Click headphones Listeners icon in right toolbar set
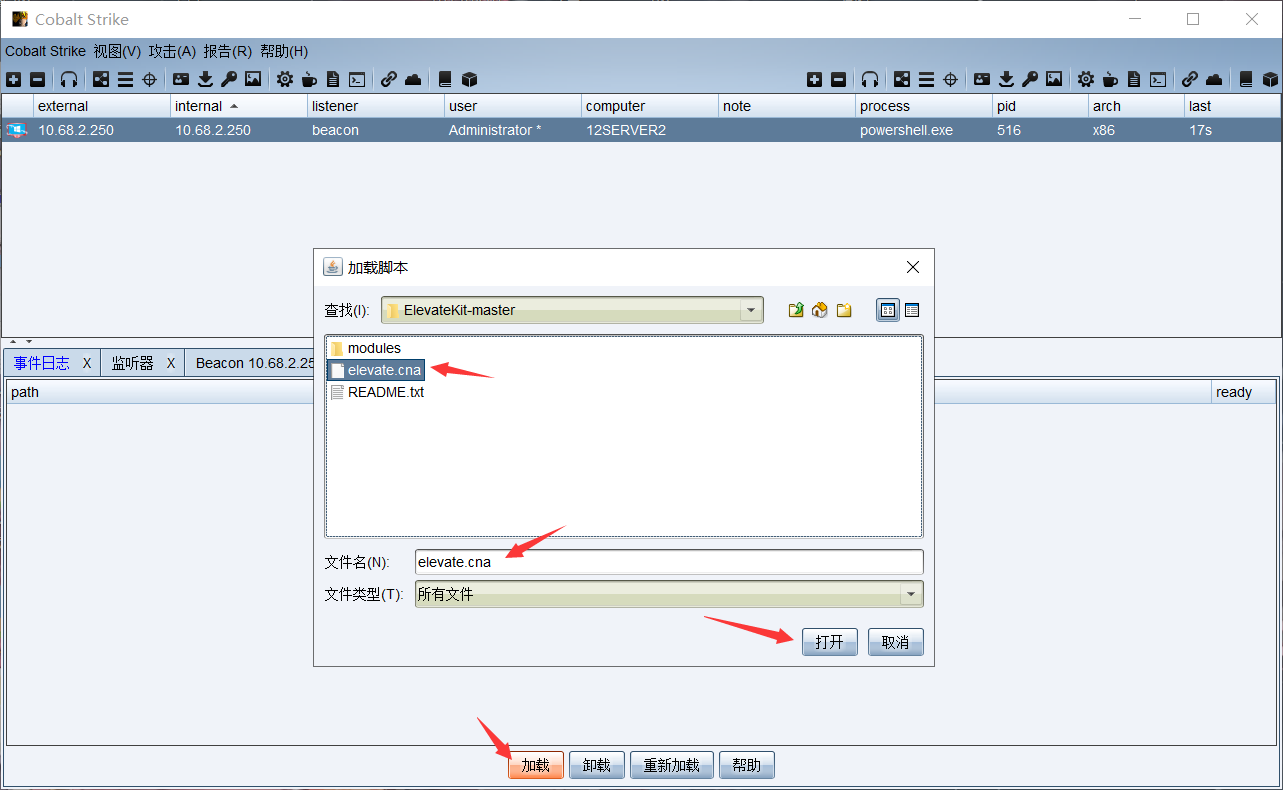The height and width of the screenshot is (790, 1283). (x=870, y=79)
